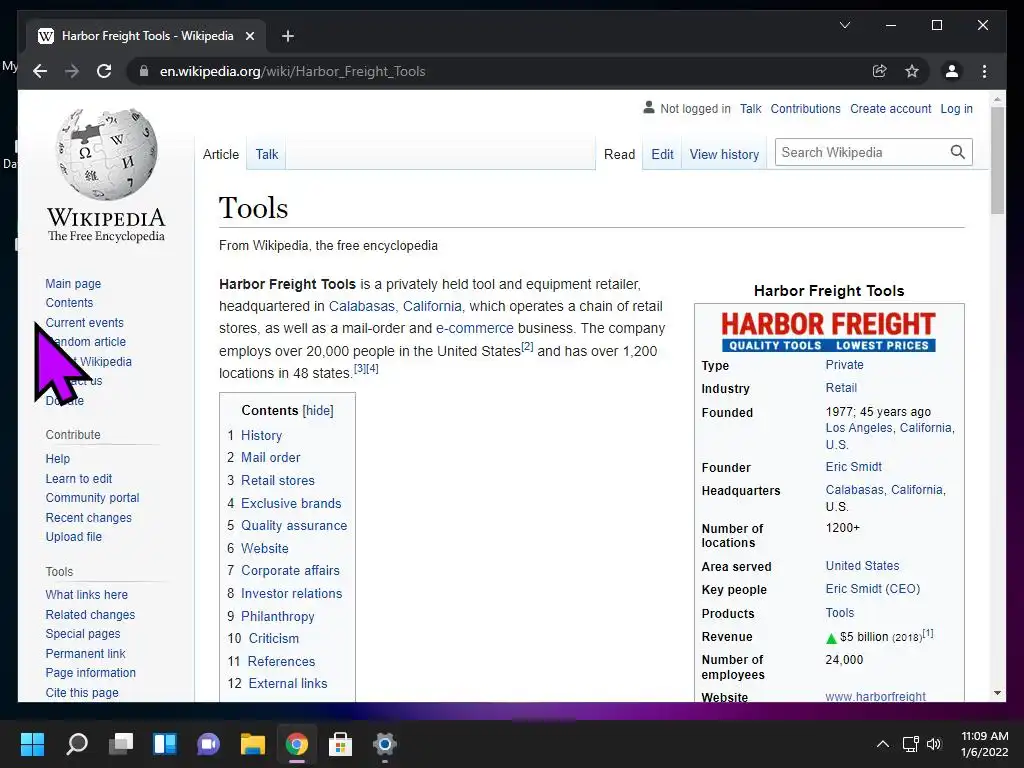The height and width of the screenshot is (768, 1024).
Task: Open What links here tool
Action: click(x=87, y=594)
